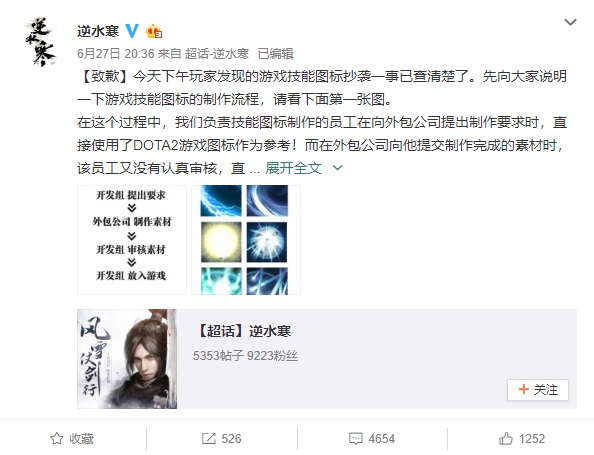This screenshot has width=594, height=455.
Task: Click the 逆水寒 profile avatar
Action: click(x=41, y=42)
